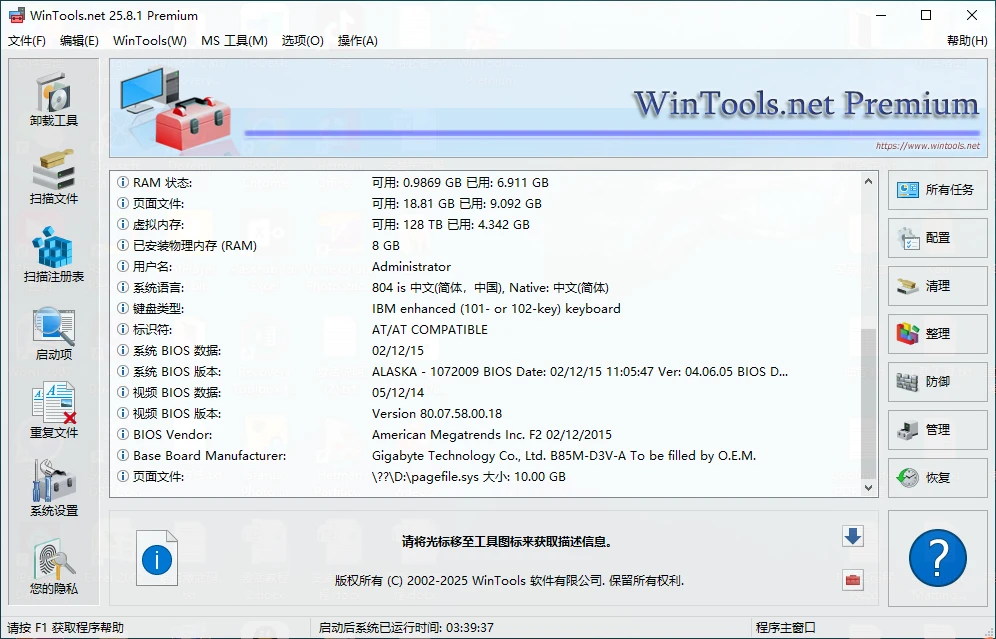
Task: Click the 配置 (Configuration) button
Action: [x=937, y=238]
